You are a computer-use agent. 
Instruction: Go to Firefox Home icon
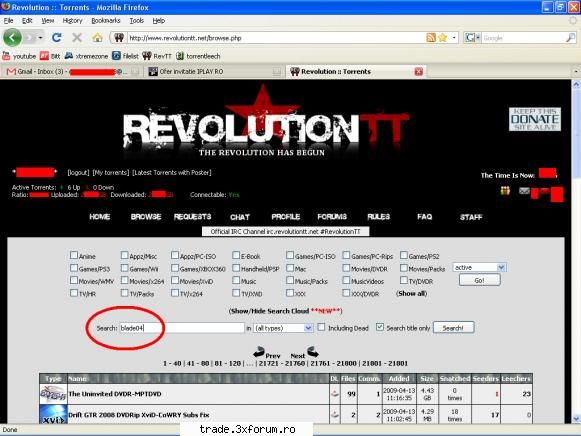pyautogui.click(x=97, y=37)
